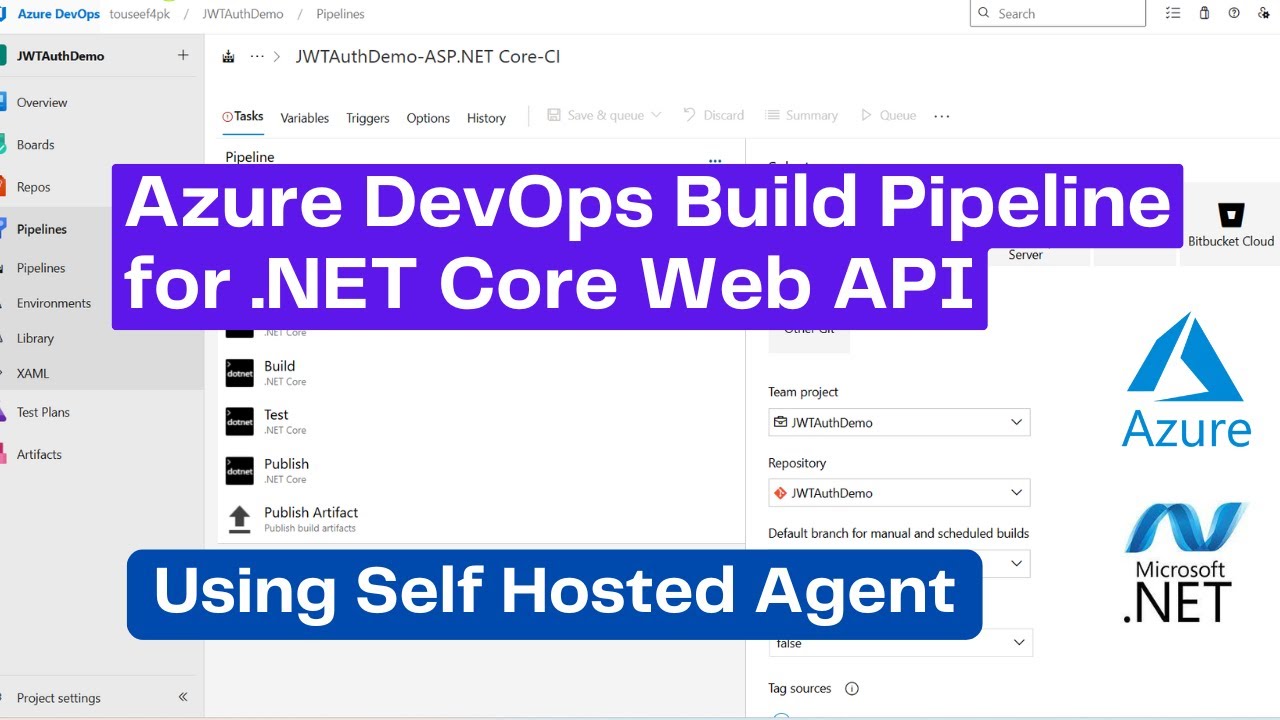
Task: Click the Publish Artifact upload icon
Action: point(240,519)
